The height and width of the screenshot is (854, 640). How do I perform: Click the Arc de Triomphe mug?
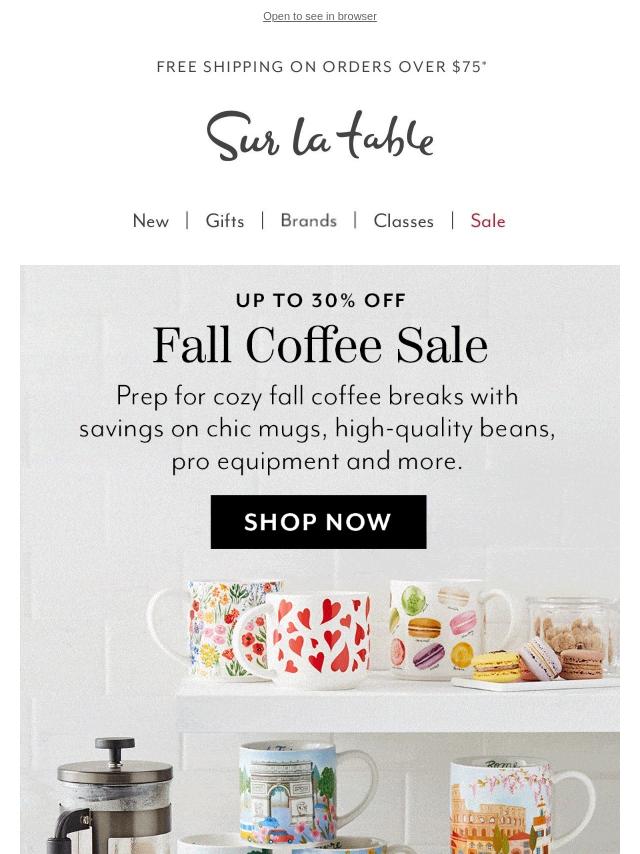(x=290, y=795)
